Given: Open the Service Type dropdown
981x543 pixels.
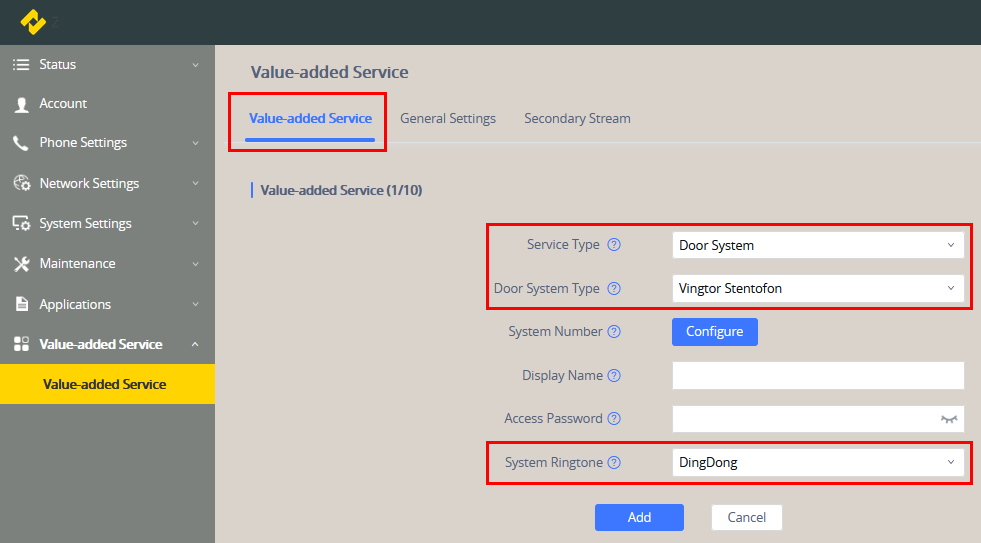Looking at the screenshot, I should [817, 245].
